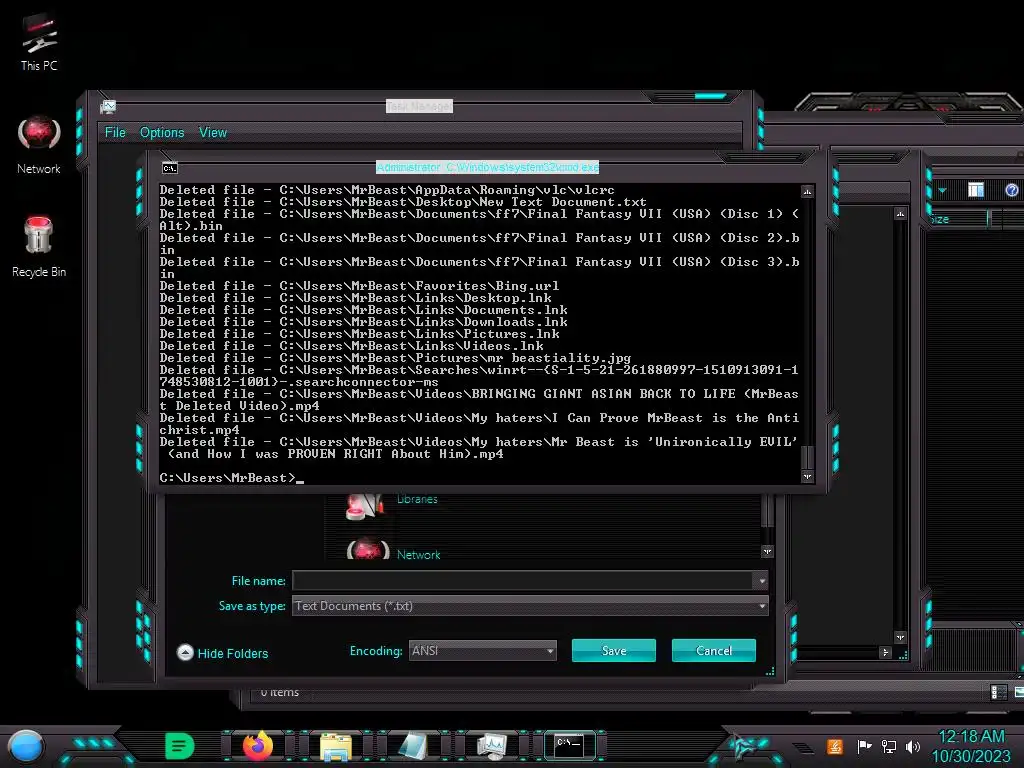1024x768 pixels.
Task: Open Task Manager Options menu
Action: (162, 133)
